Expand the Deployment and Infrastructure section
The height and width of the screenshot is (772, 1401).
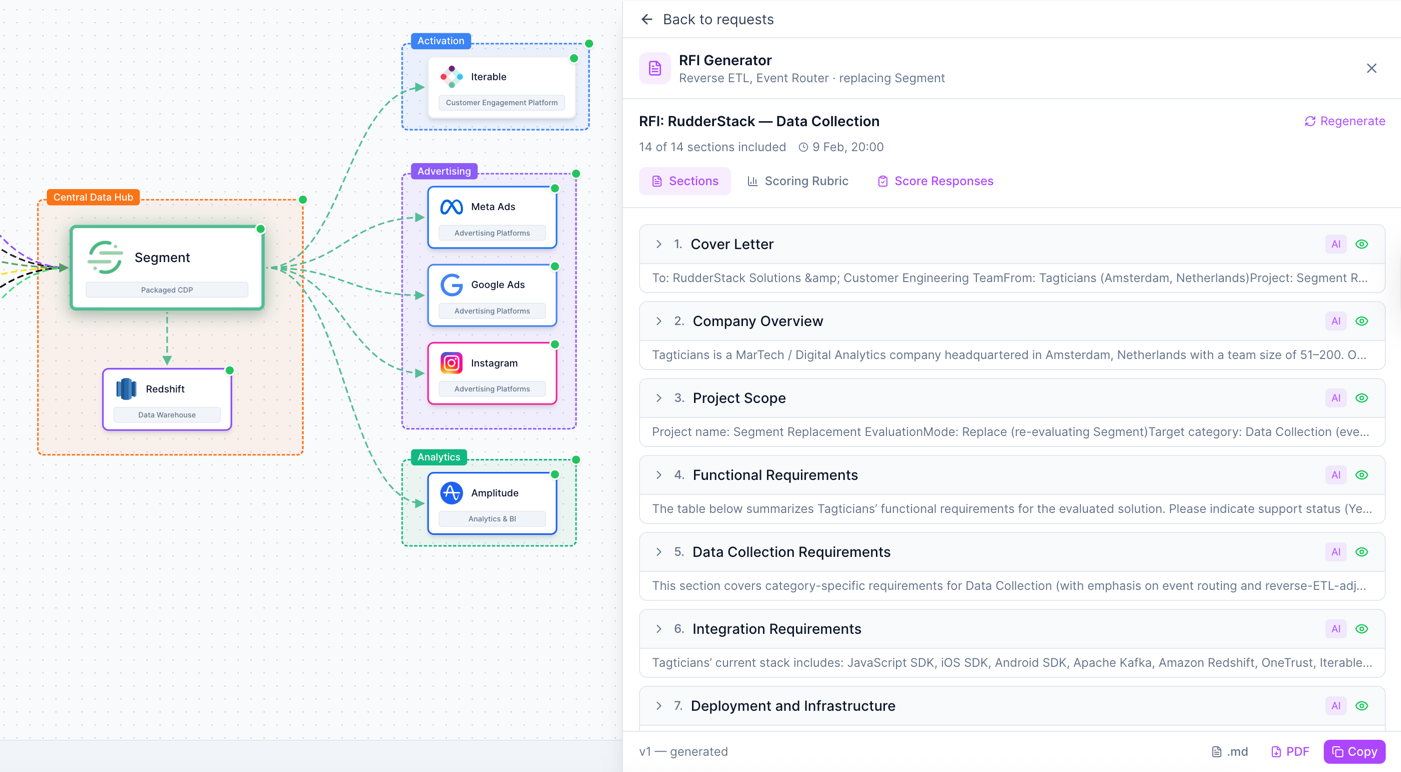[659, 705]
